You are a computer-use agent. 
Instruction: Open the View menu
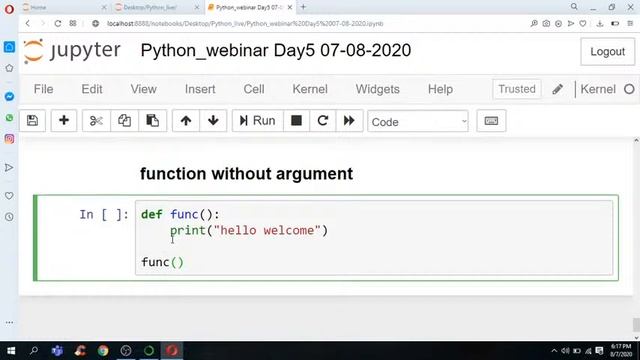[x=144, y=89]
